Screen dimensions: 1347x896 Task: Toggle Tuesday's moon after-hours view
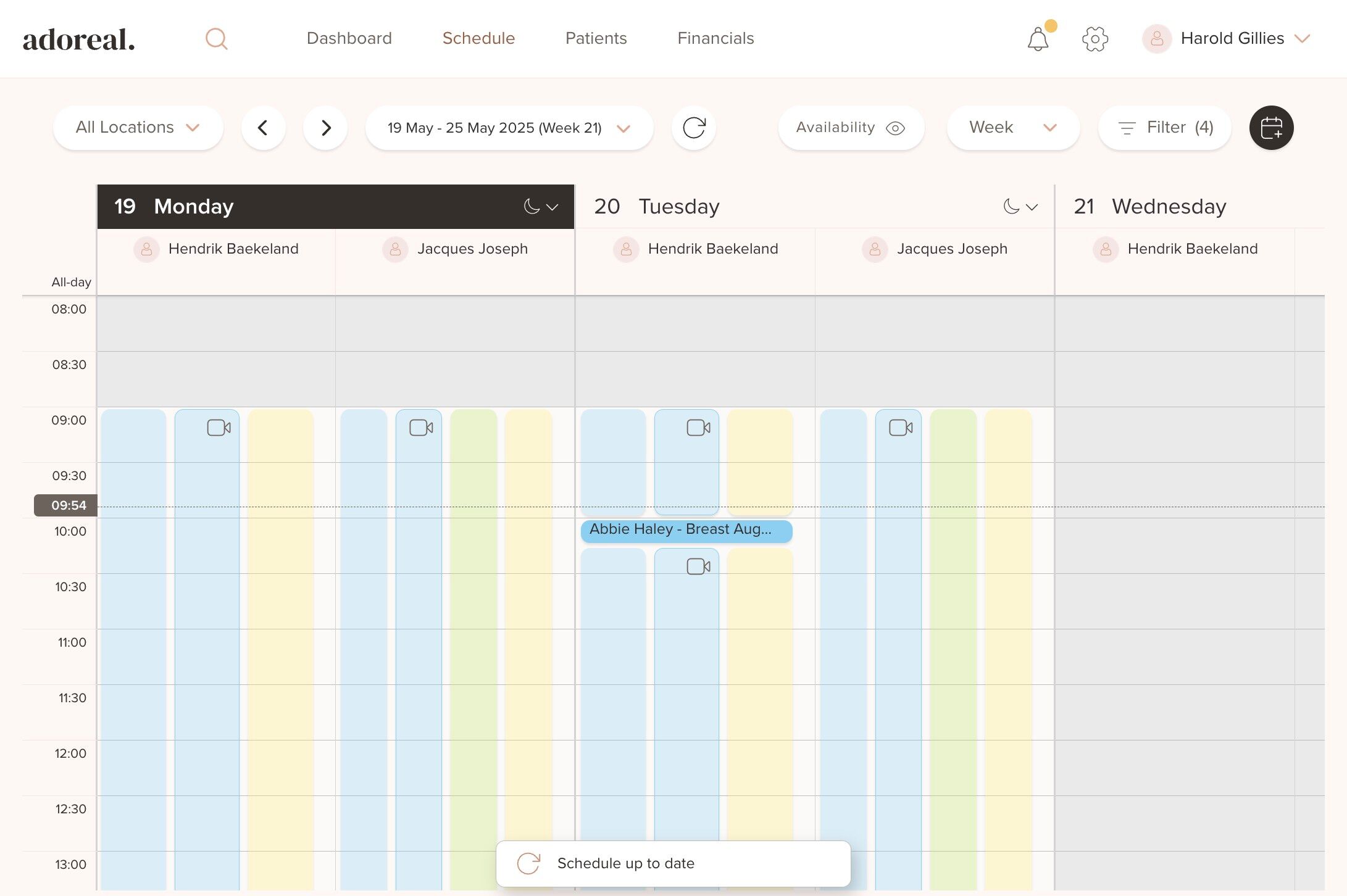[1011, 207]
